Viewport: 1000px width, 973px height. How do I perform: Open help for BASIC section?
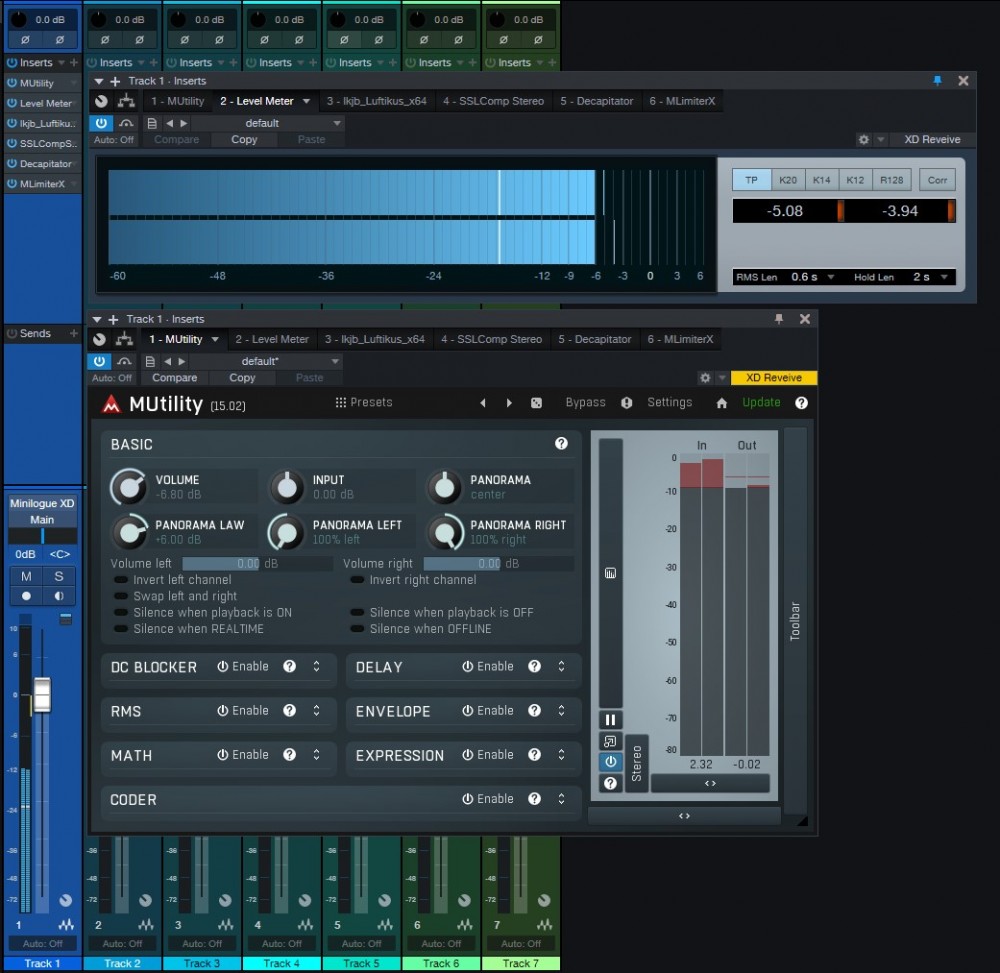tap(561, 444)
